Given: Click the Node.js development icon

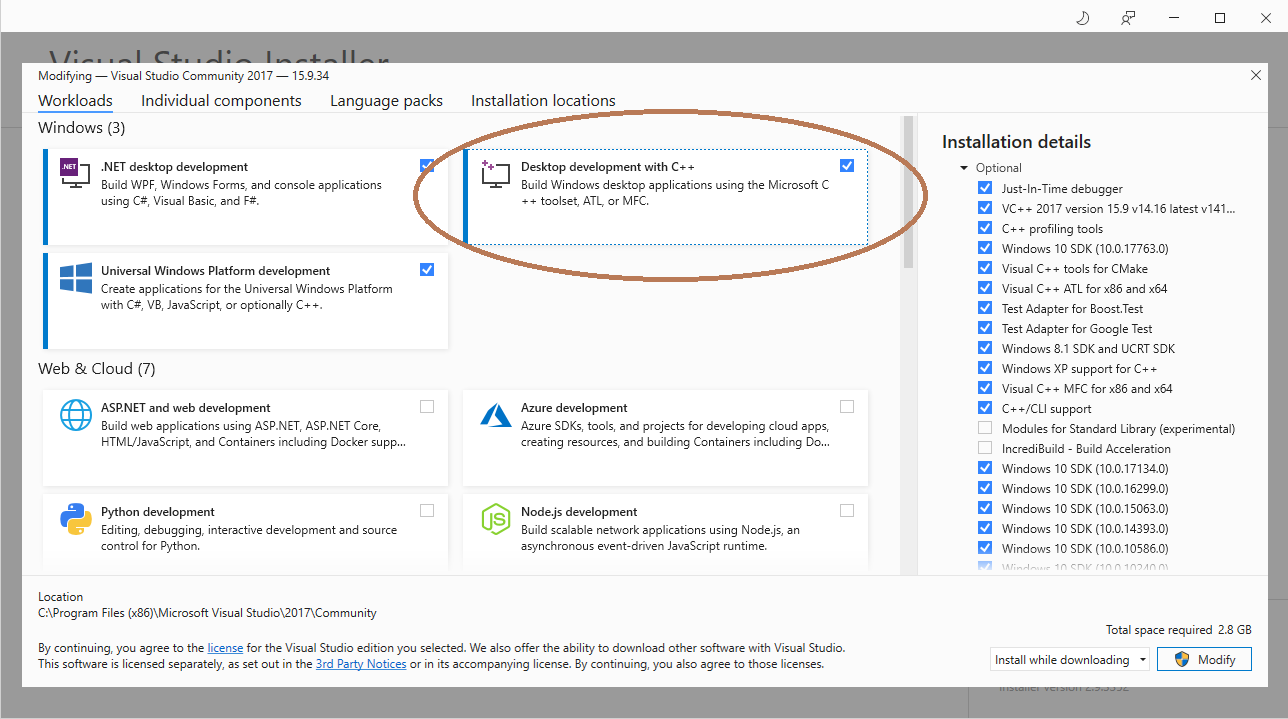Looking at the screenshot, I should [x=496, y=519].
